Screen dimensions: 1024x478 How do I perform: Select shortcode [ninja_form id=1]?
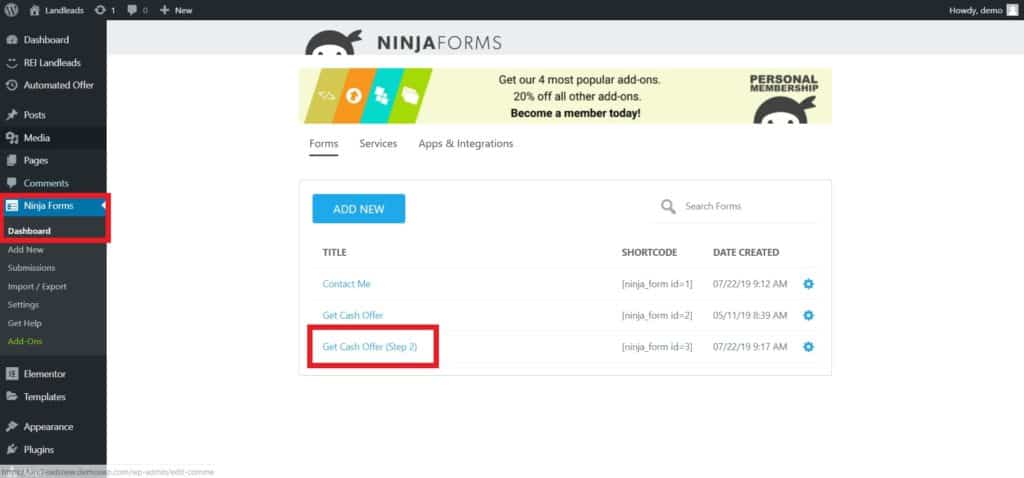pos(657,284)
